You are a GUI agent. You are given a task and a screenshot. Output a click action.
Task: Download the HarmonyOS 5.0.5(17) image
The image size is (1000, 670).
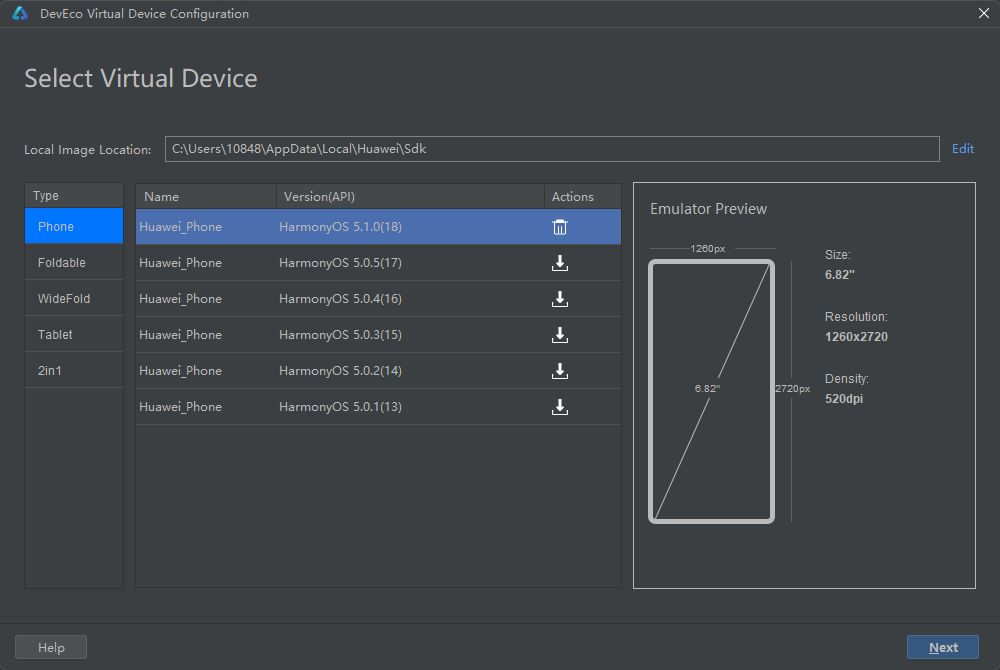(x=559, y=263)
